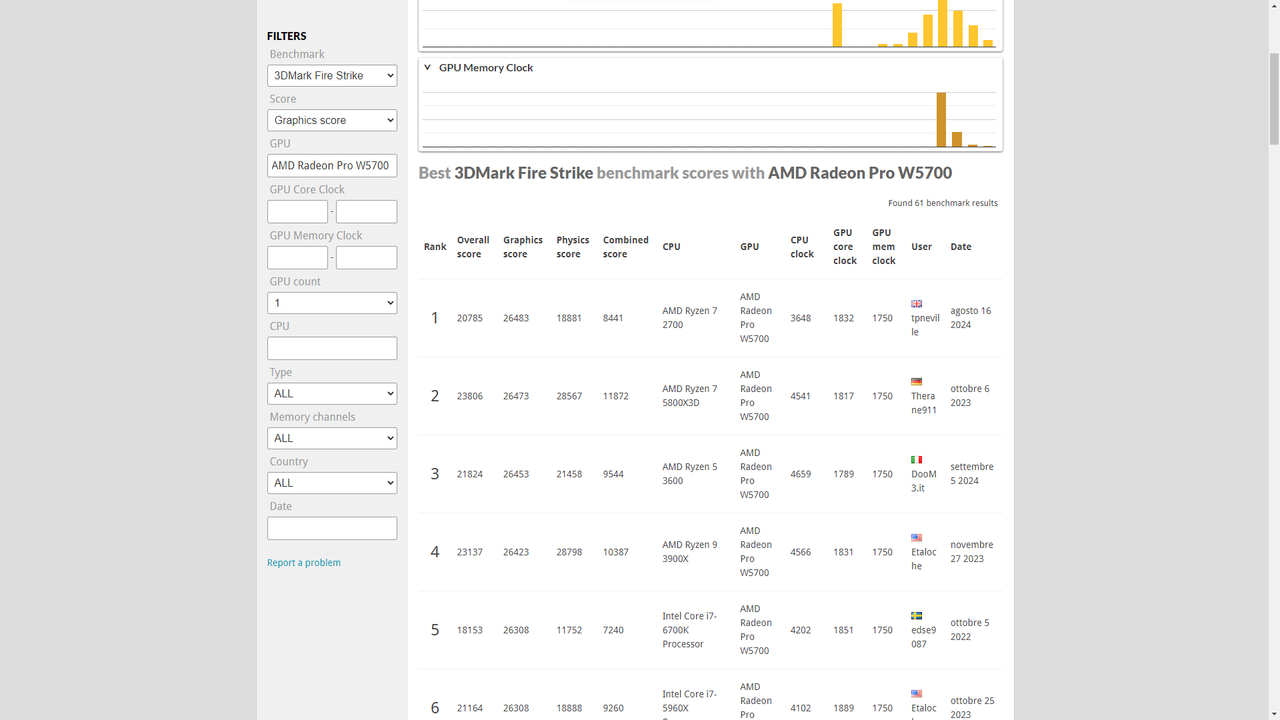1280x720 pixels.
Task: Click the Italian flag icon next to DooM3.it
Action: [916, 460]
